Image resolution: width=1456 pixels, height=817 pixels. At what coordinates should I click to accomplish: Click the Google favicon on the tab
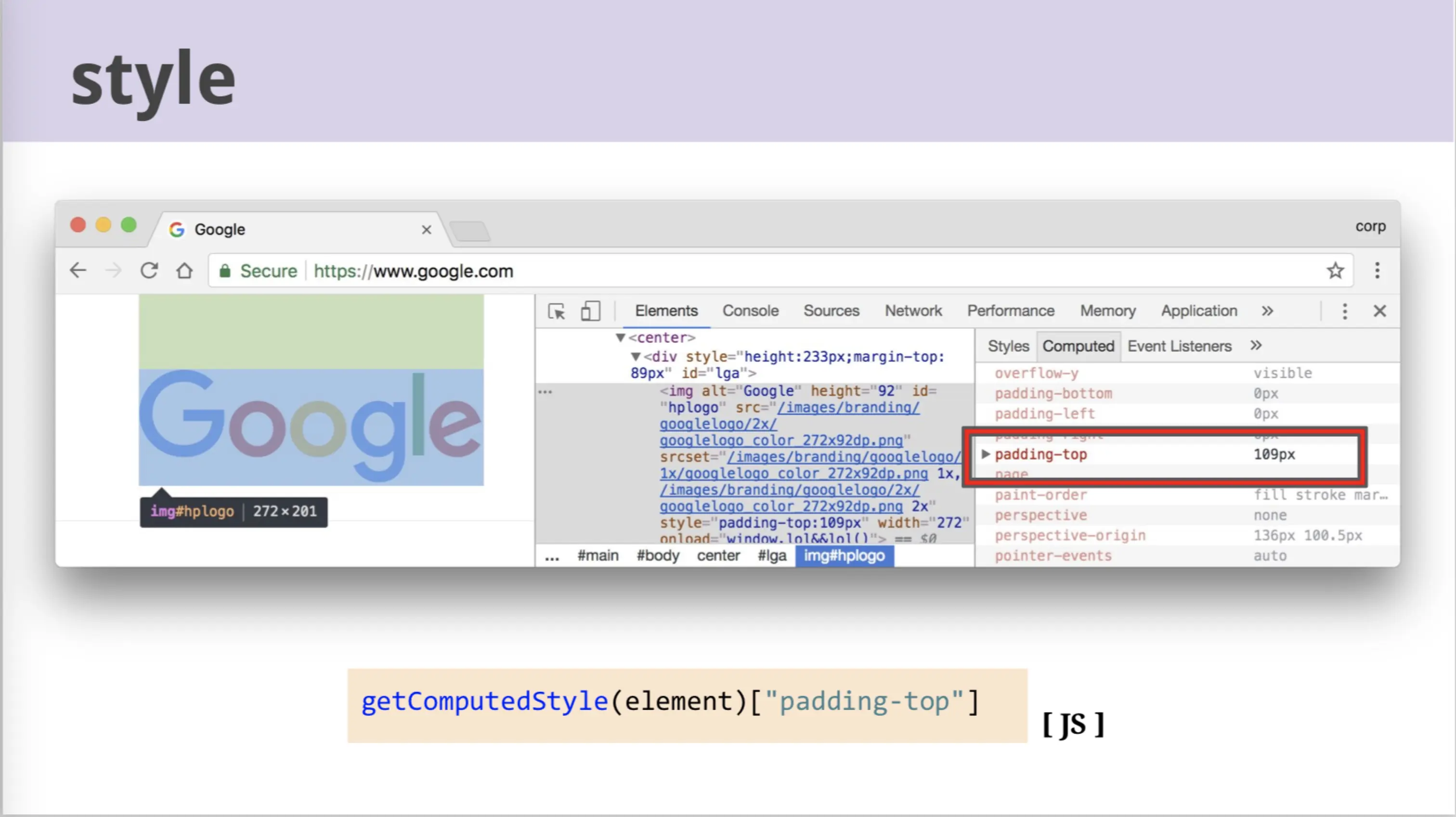(177, 229)
